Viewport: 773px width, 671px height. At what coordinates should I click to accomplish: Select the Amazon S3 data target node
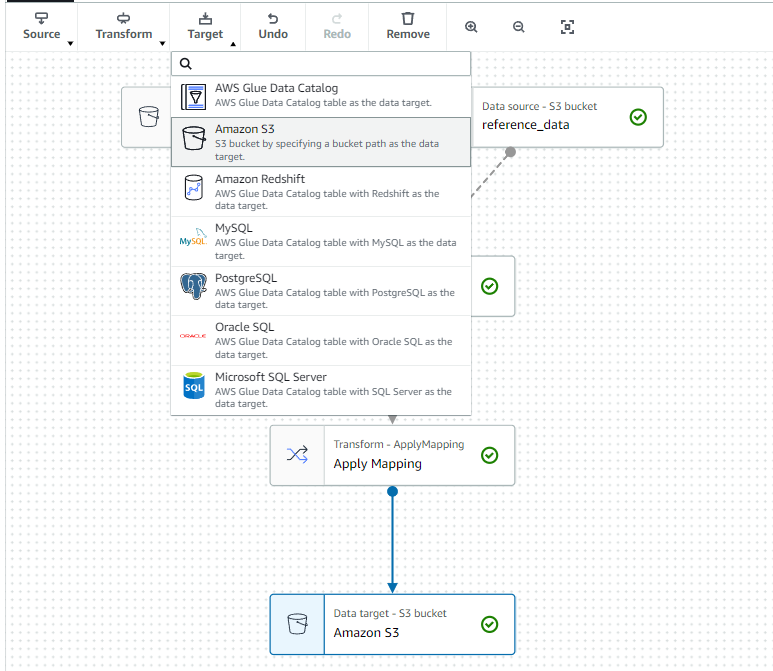coord(392,625)
